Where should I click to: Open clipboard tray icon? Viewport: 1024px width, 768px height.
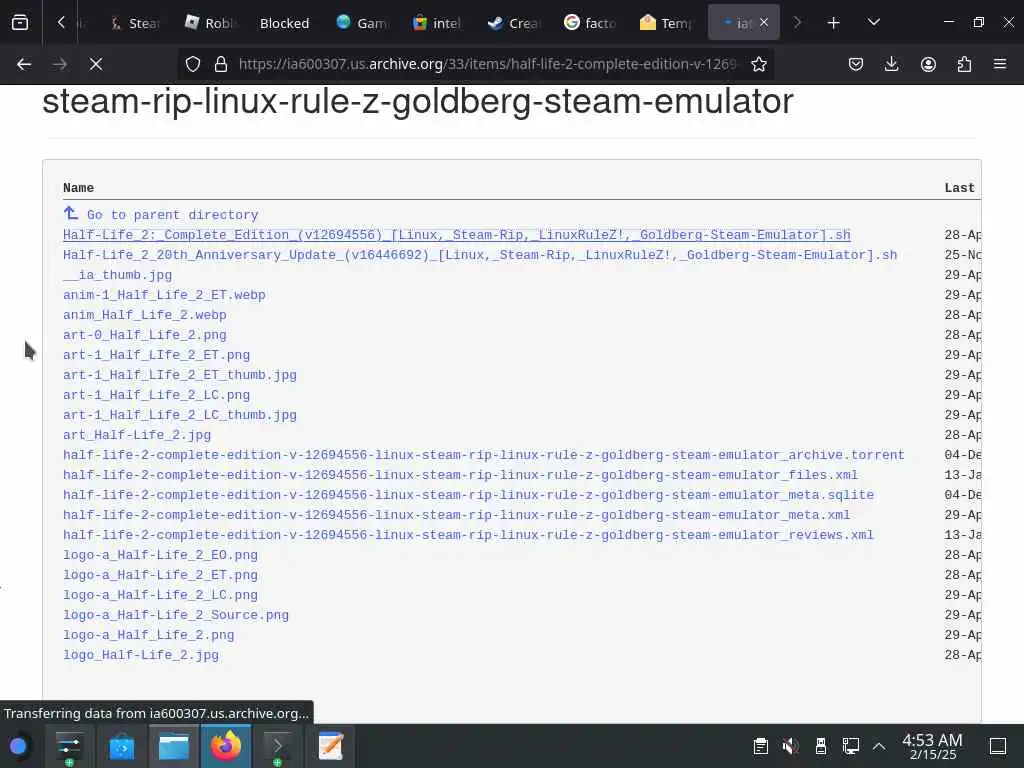[x=760, y=746]
